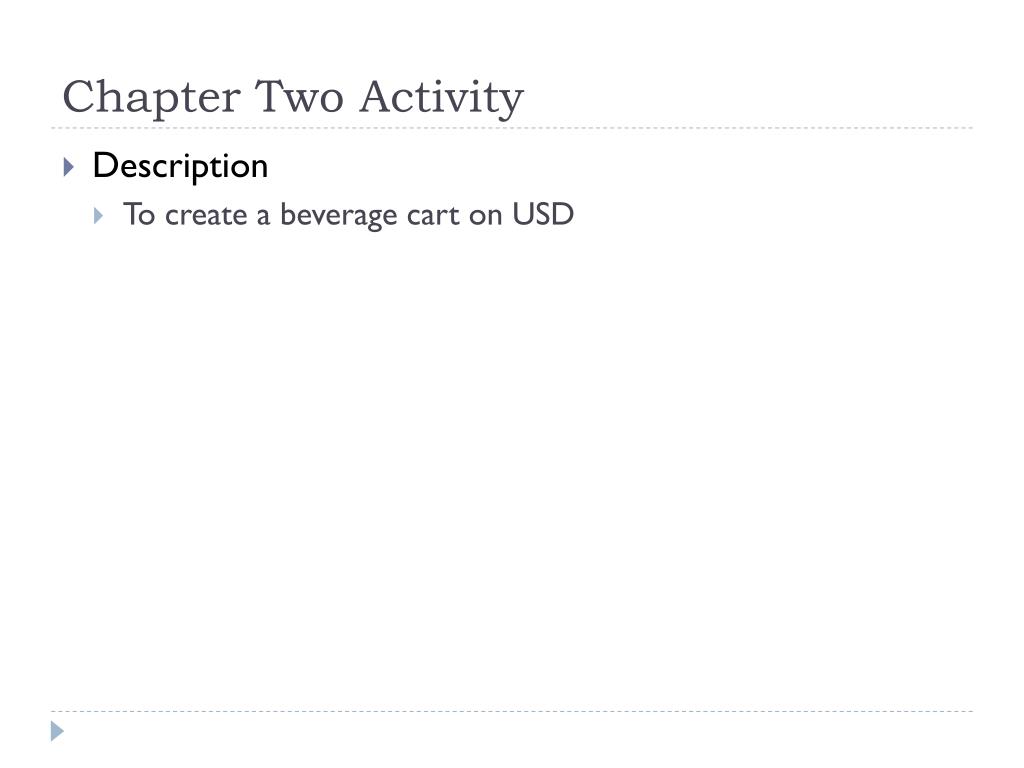This screenshot has width=1024, height=768.
Task: Select the 'Chapter Two Activity' title
Action: 293,98
